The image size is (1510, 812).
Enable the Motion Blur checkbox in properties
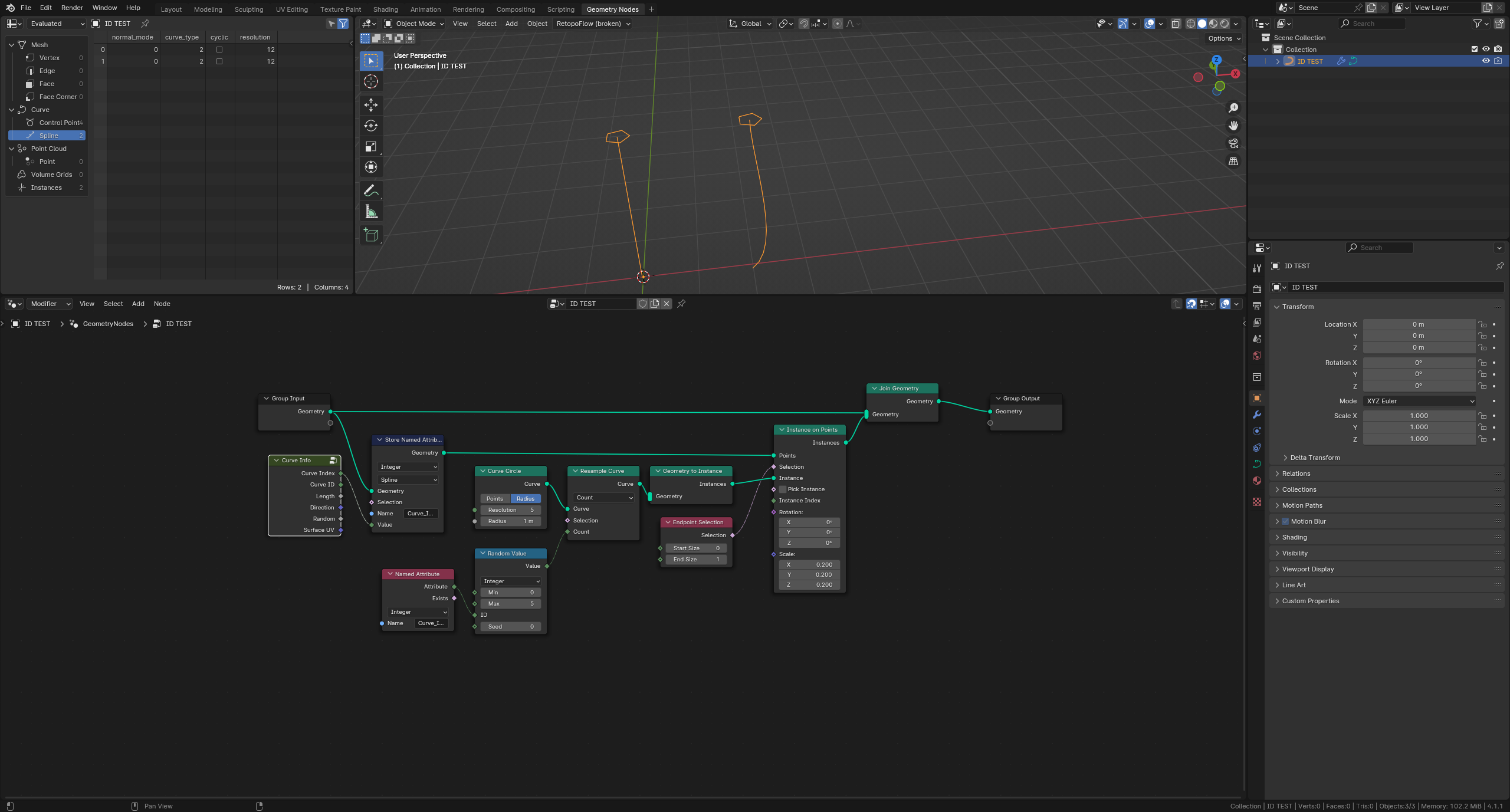pyautogui.click(x=1285, y=521)
